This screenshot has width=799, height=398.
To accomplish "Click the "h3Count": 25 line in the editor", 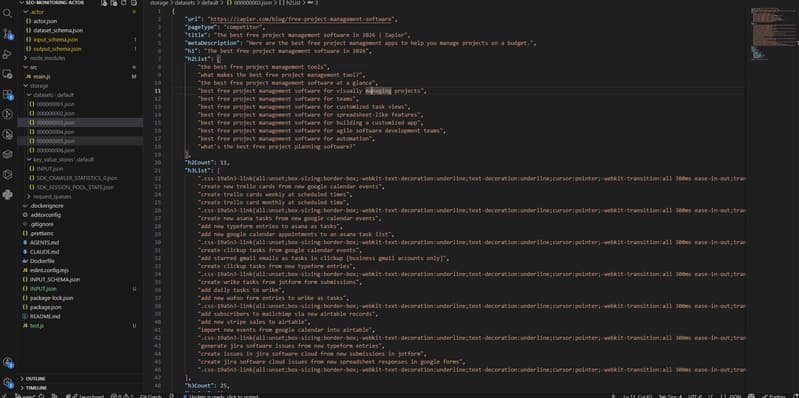I will (x=207, y=386).
